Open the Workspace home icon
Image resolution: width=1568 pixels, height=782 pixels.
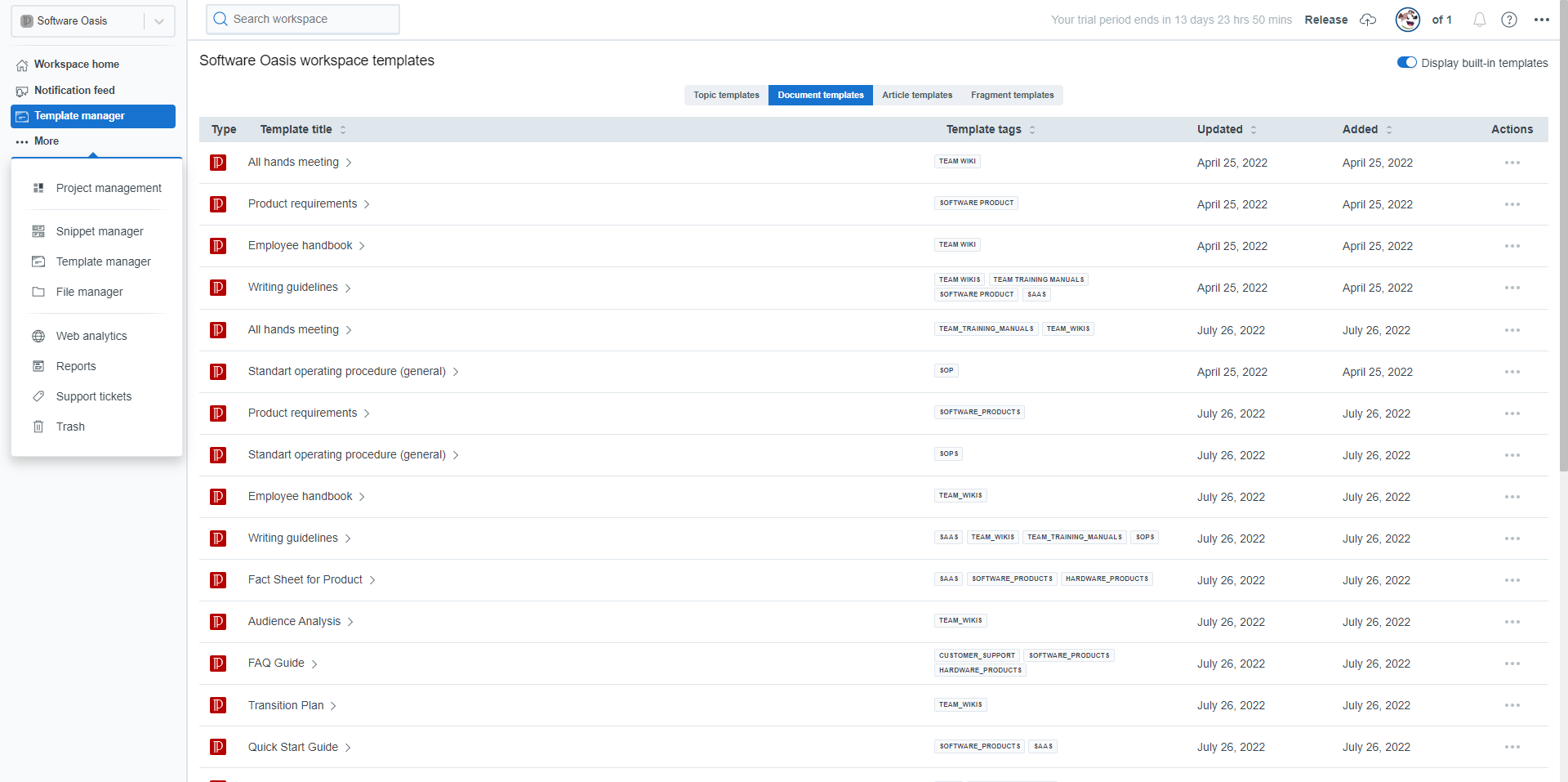click(22, 65)
